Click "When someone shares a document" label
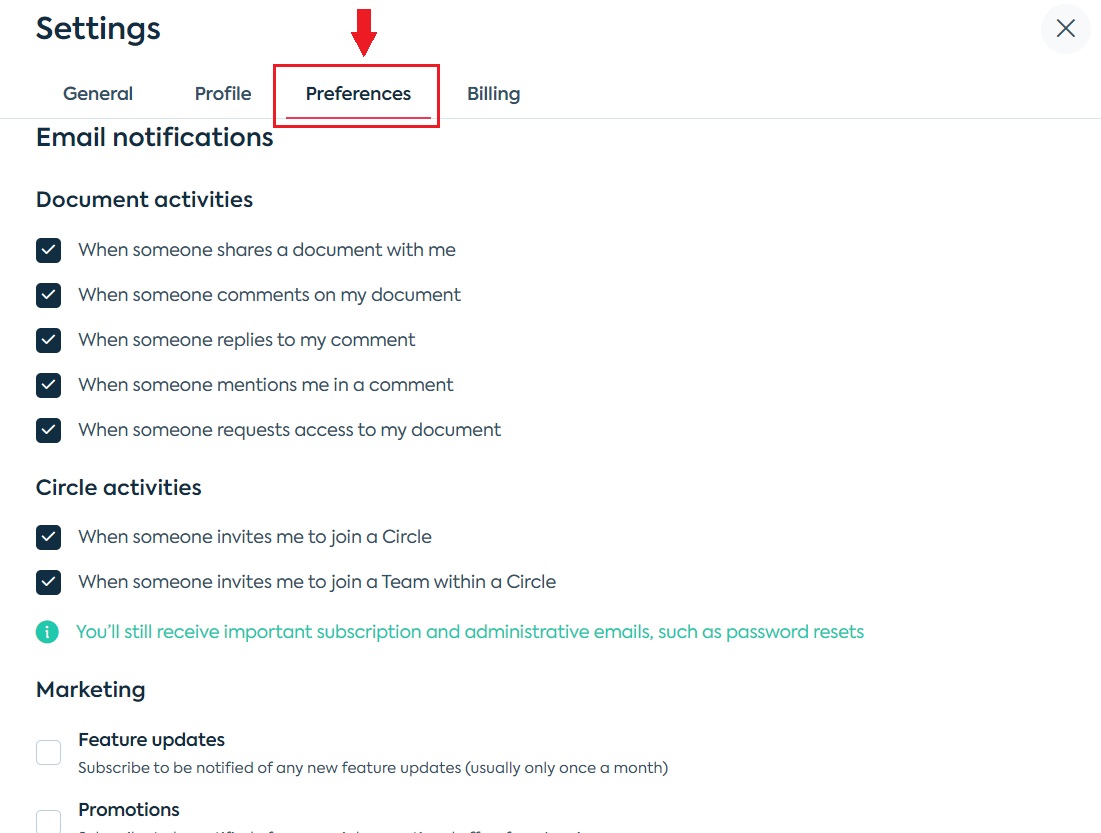 (267, 250)
